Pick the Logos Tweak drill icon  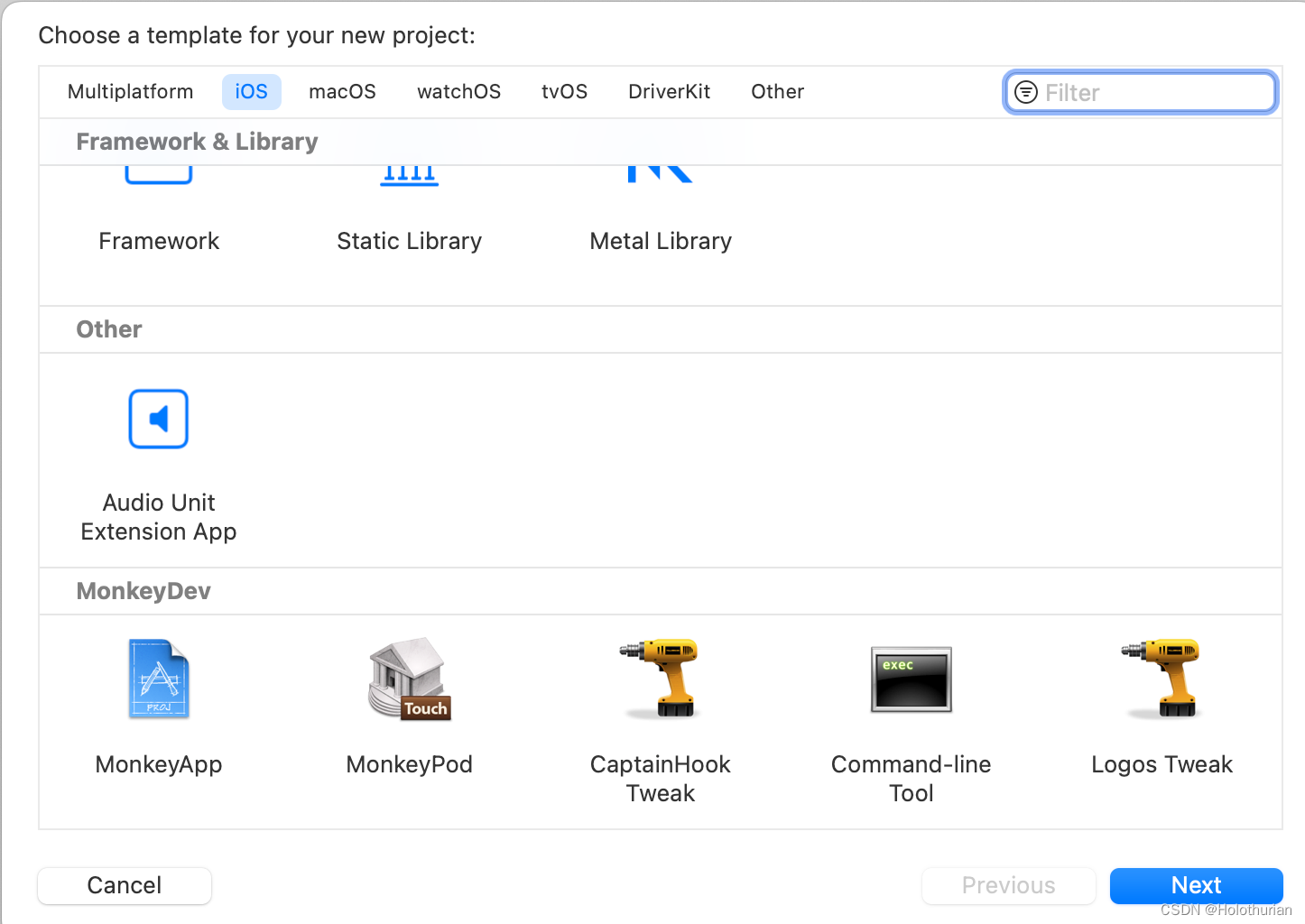(1162, 679)
